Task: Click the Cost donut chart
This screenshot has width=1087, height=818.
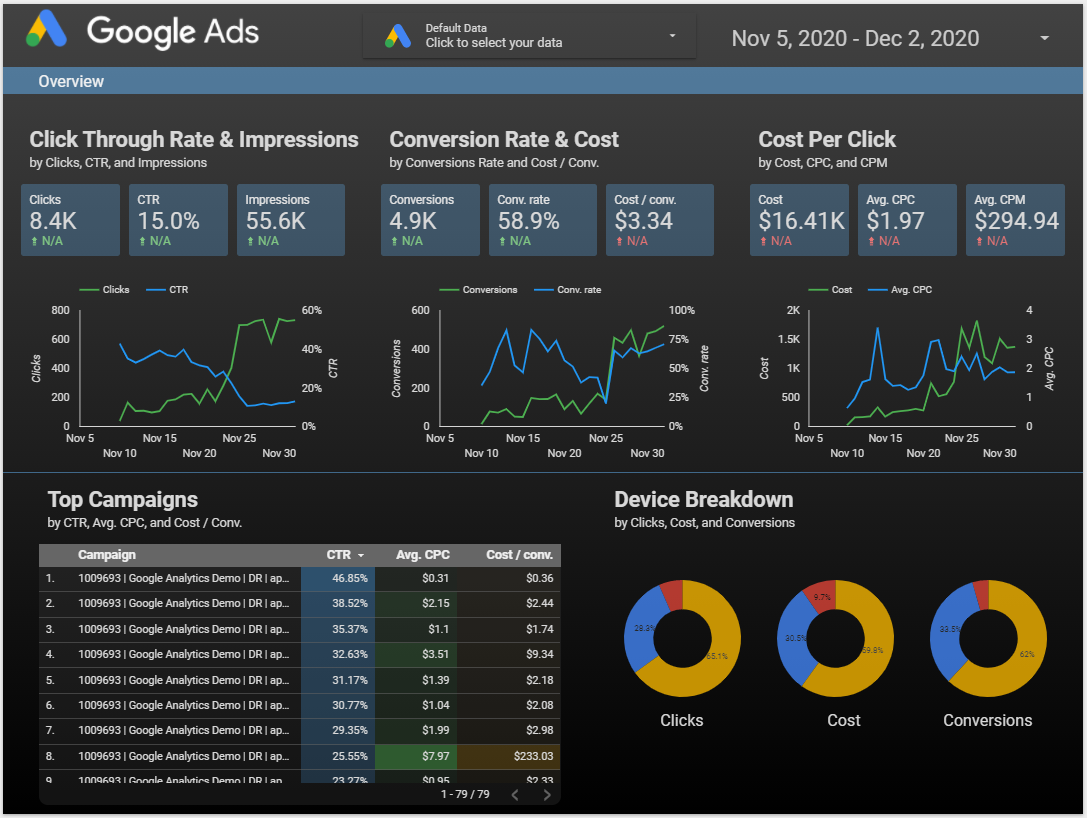Action: point(835,638)
